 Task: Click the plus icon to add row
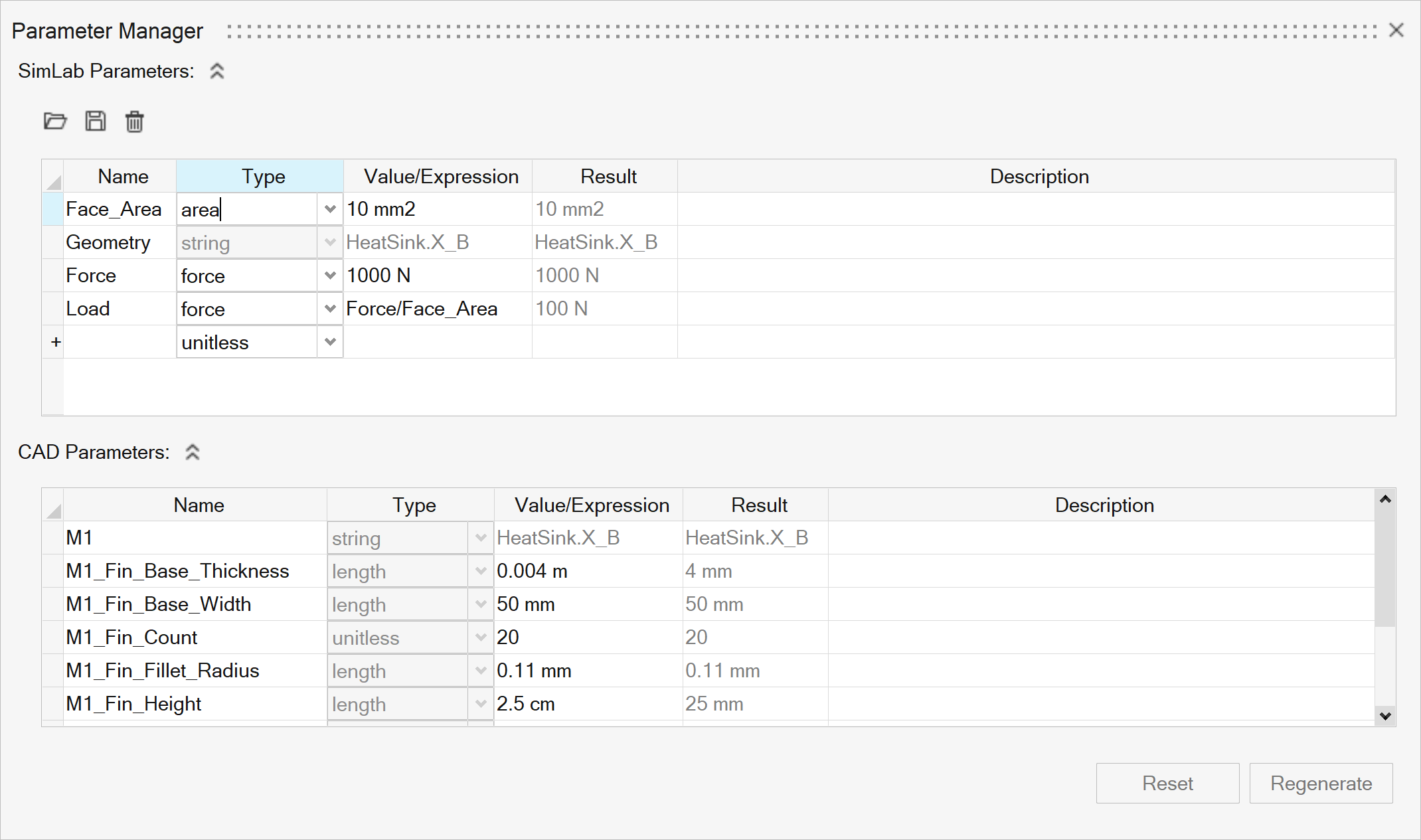point(56,342)
